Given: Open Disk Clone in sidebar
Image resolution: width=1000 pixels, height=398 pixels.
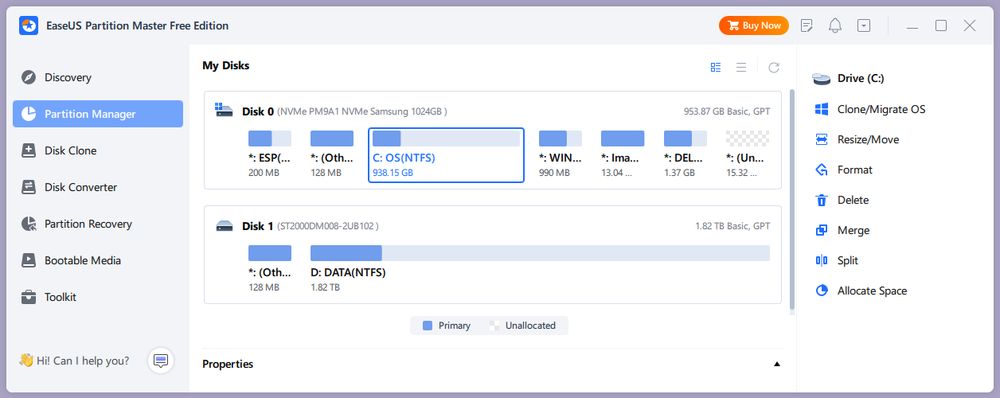Looking at the screenshot, I should tap(98, 151).
